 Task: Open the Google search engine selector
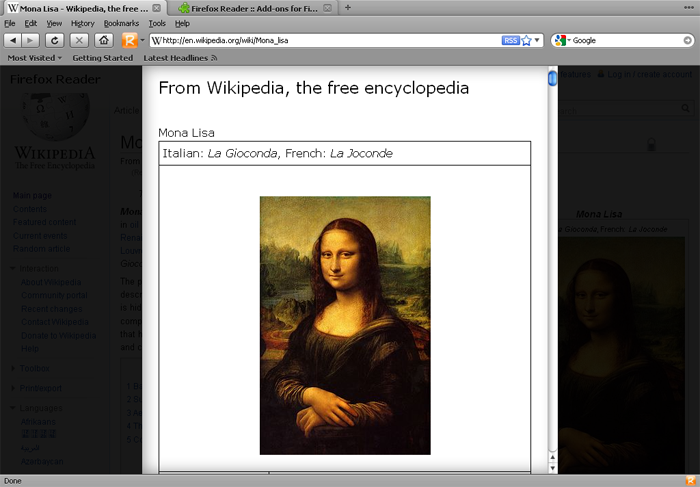pos(562,41)
